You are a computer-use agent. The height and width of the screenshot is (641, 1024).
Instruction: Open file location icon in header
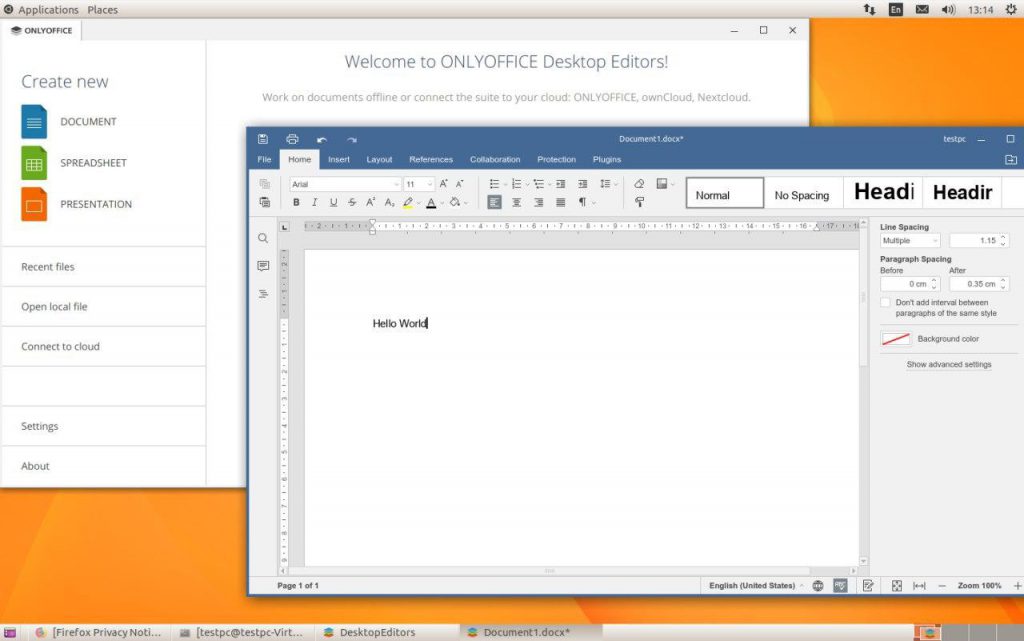click(1010, 159)
